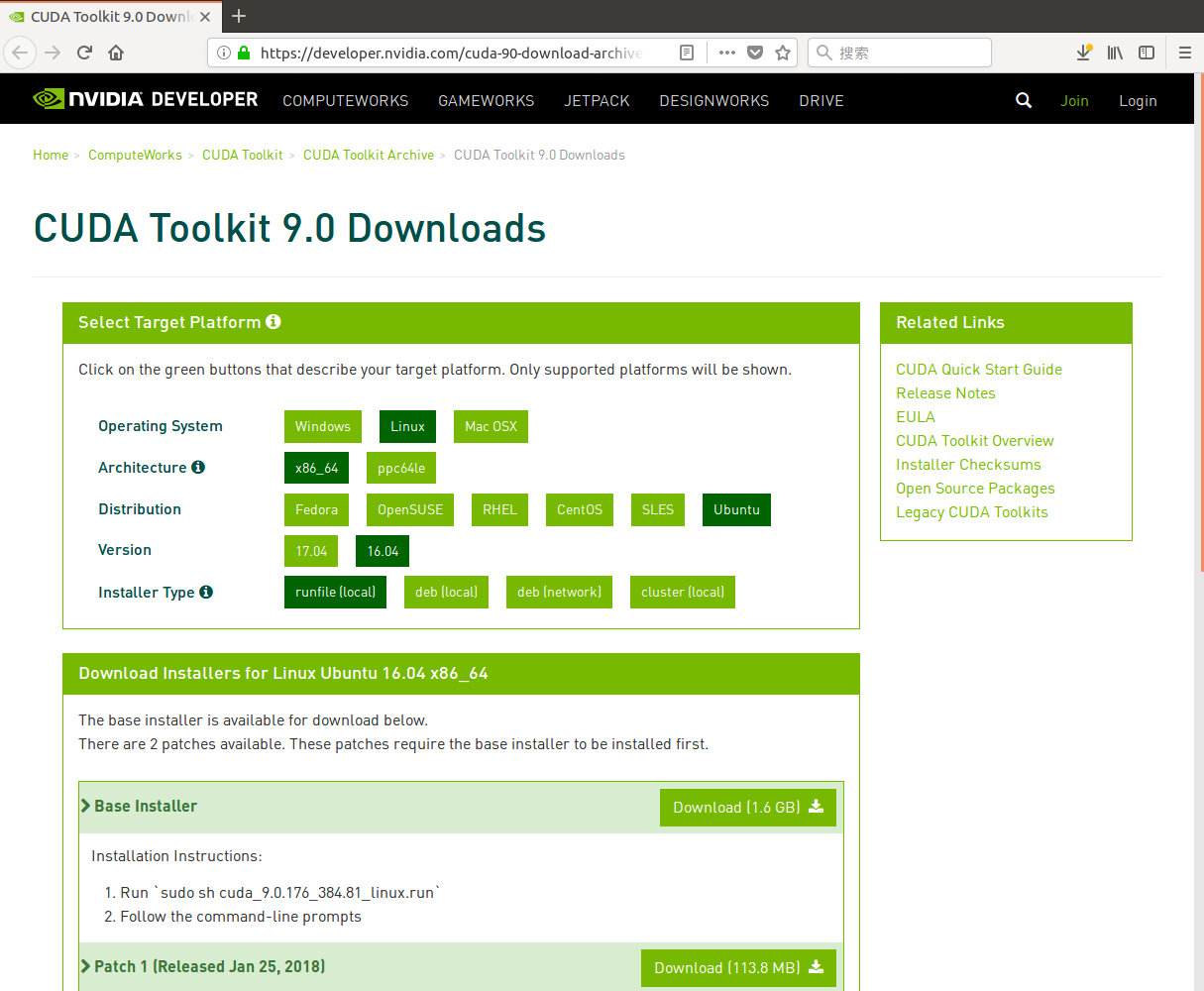Pick the Ubuntu distribution
This screenshot has width=1204, height=991.
[736, 509]
